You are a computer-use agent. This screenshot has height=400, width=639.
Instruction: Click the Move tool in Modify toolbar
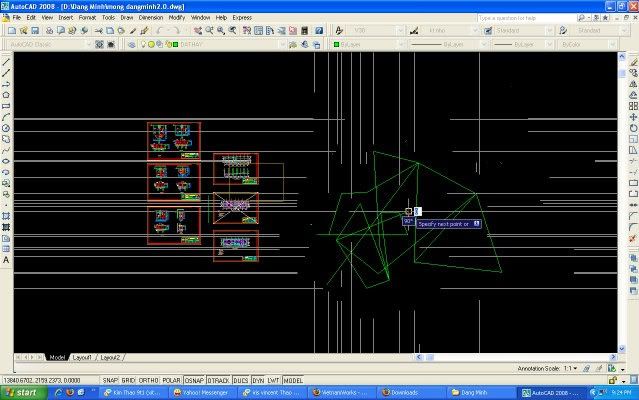pos(633,117)
